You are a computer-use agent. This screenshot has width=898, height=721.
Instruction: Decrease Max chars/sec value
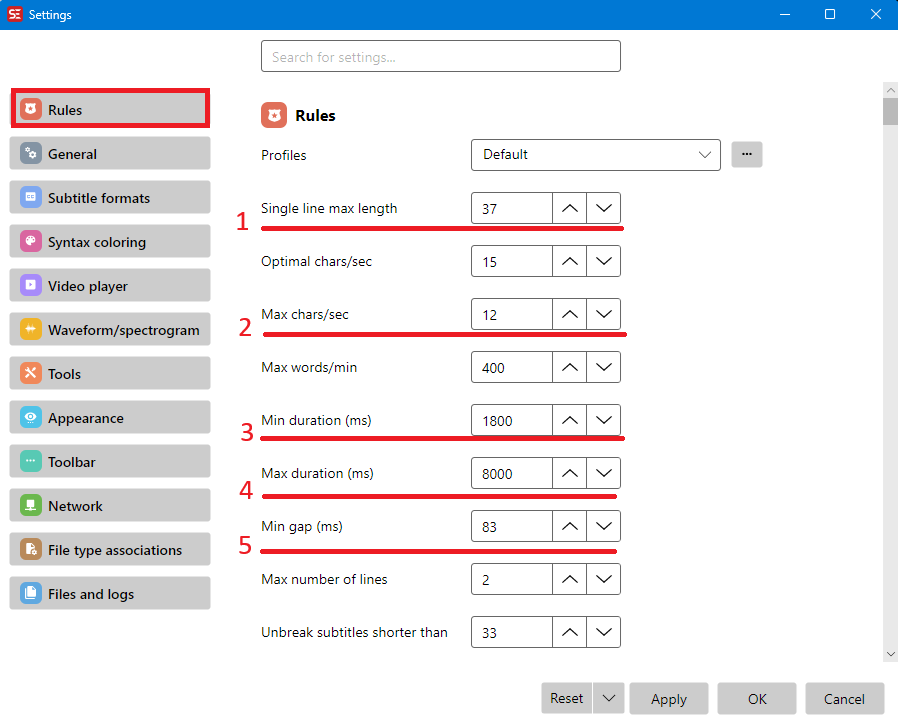tap(604, 314)
